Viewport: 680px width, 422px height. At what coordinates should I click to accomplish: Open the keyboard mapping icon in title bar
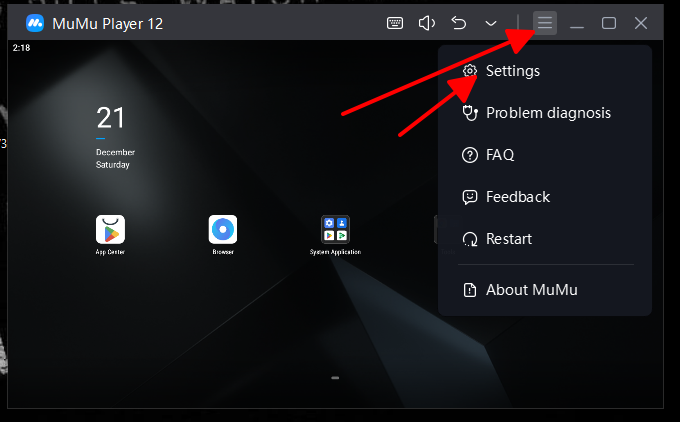(395, 23)
